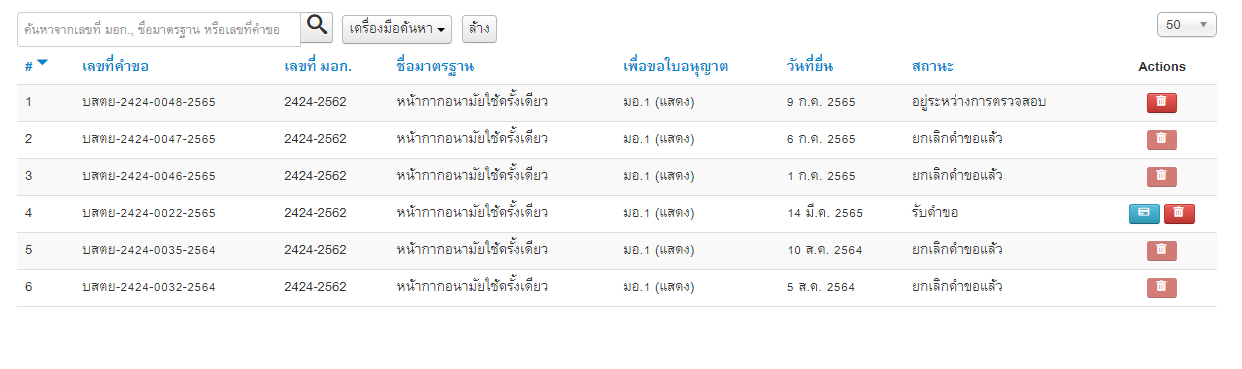This screenshot has width=1242, height=369.
Task: Select request number บสตย-2424-0048-2565 cell
Action: [x=149, y=102]
